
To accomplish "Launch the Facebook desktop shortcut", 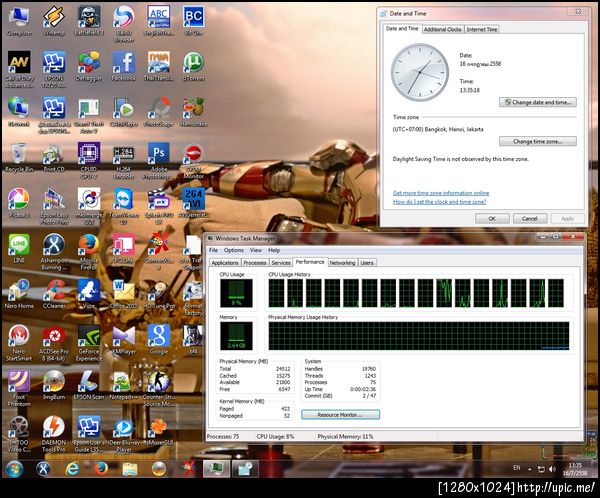I will coord(124,67).
